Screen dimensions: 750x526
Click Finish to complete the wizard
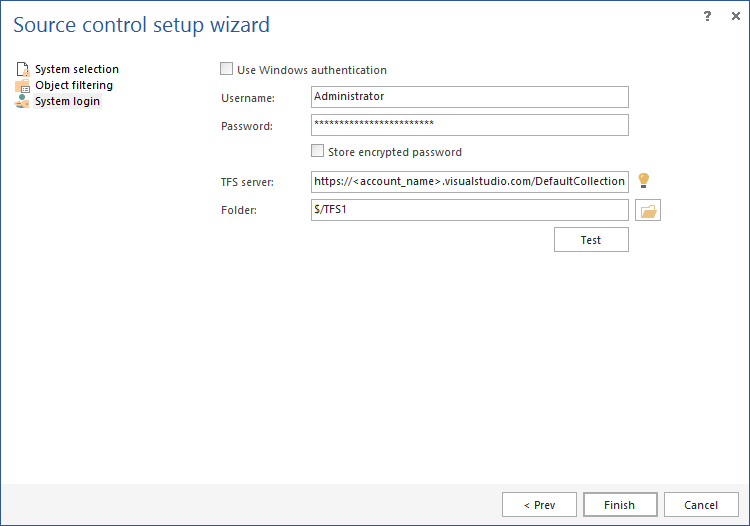(620, 505)
